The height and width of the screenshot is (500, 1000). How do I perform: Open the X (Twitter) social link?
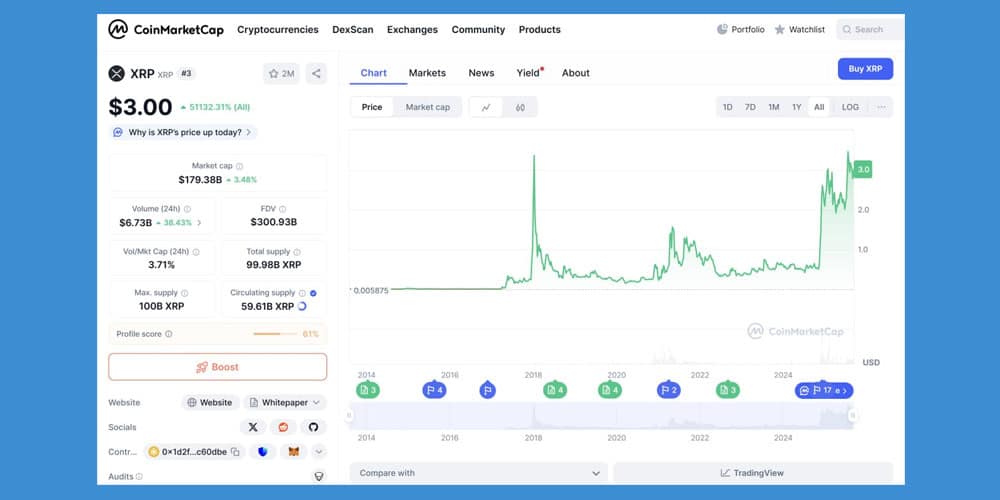coord(253,427)
